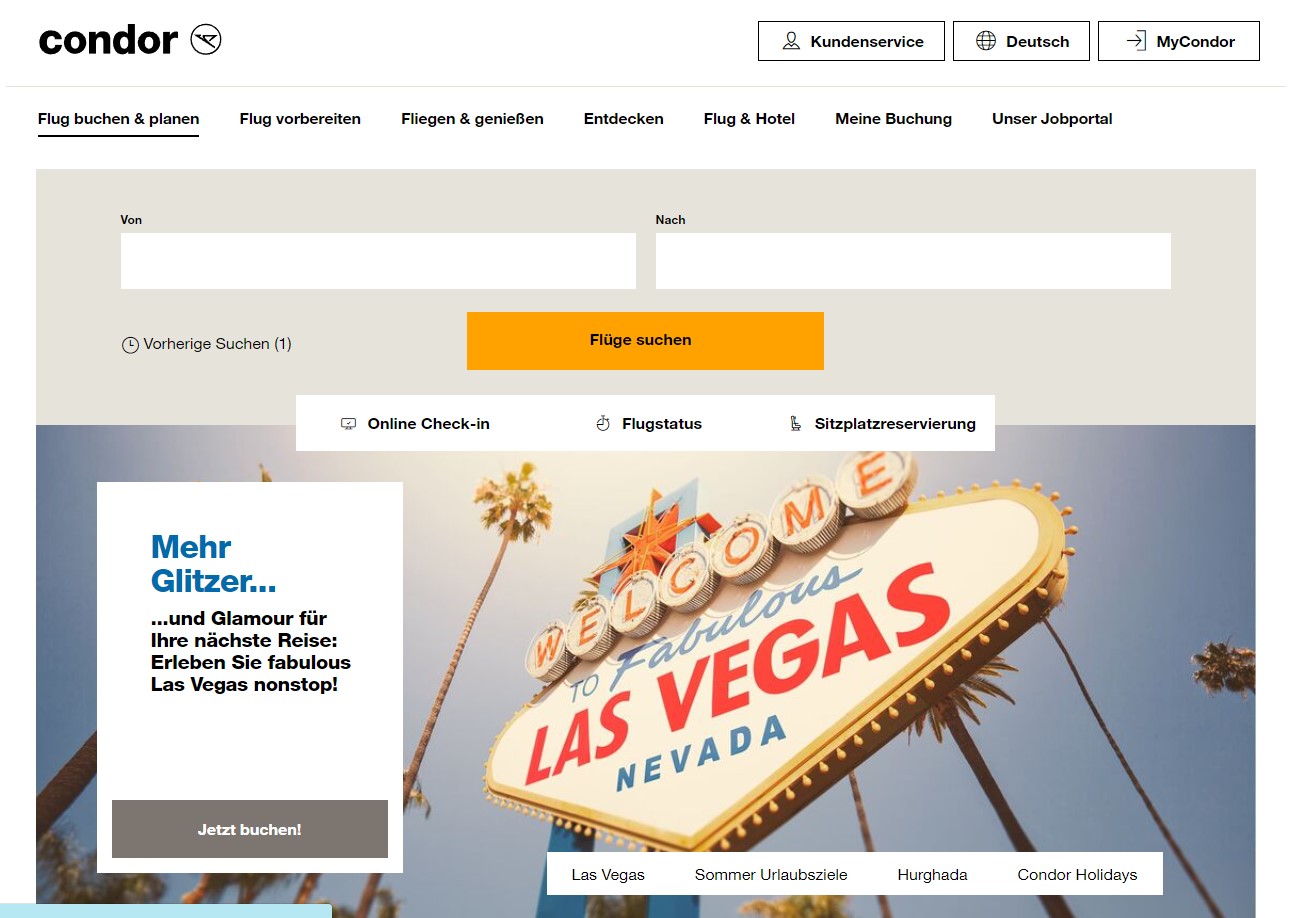Screen dimensions: 1296x918
Task: Click the Mehr Glitzer... headline
Action: (213, 564)
